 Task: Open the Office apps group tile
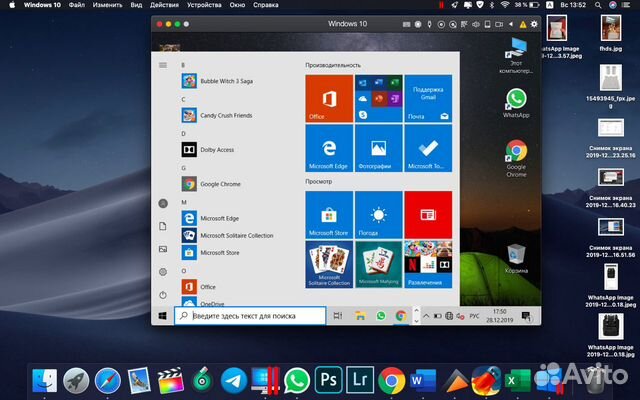click(x=378, y=98)
